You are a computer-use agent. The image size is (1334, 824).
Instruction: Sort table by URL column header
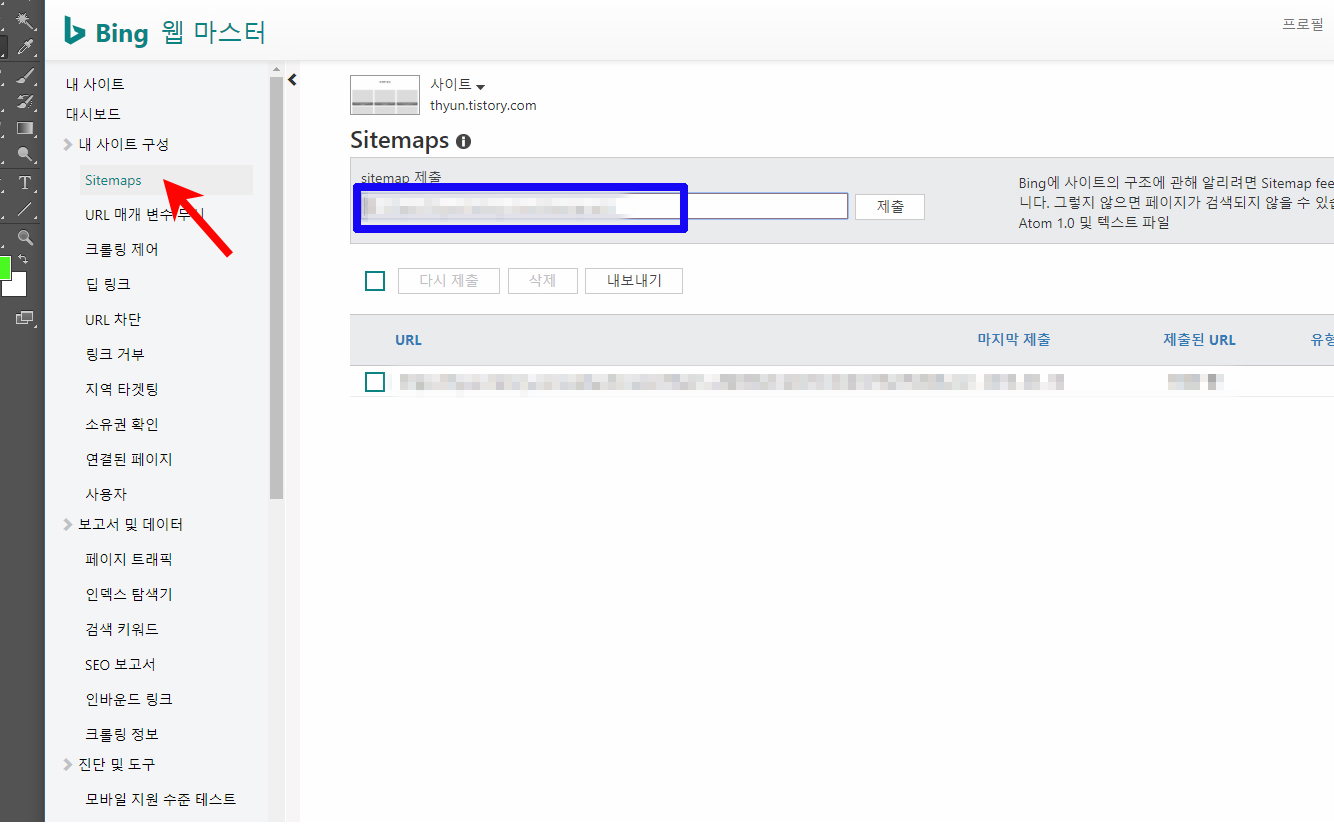(x=408, y=340)
